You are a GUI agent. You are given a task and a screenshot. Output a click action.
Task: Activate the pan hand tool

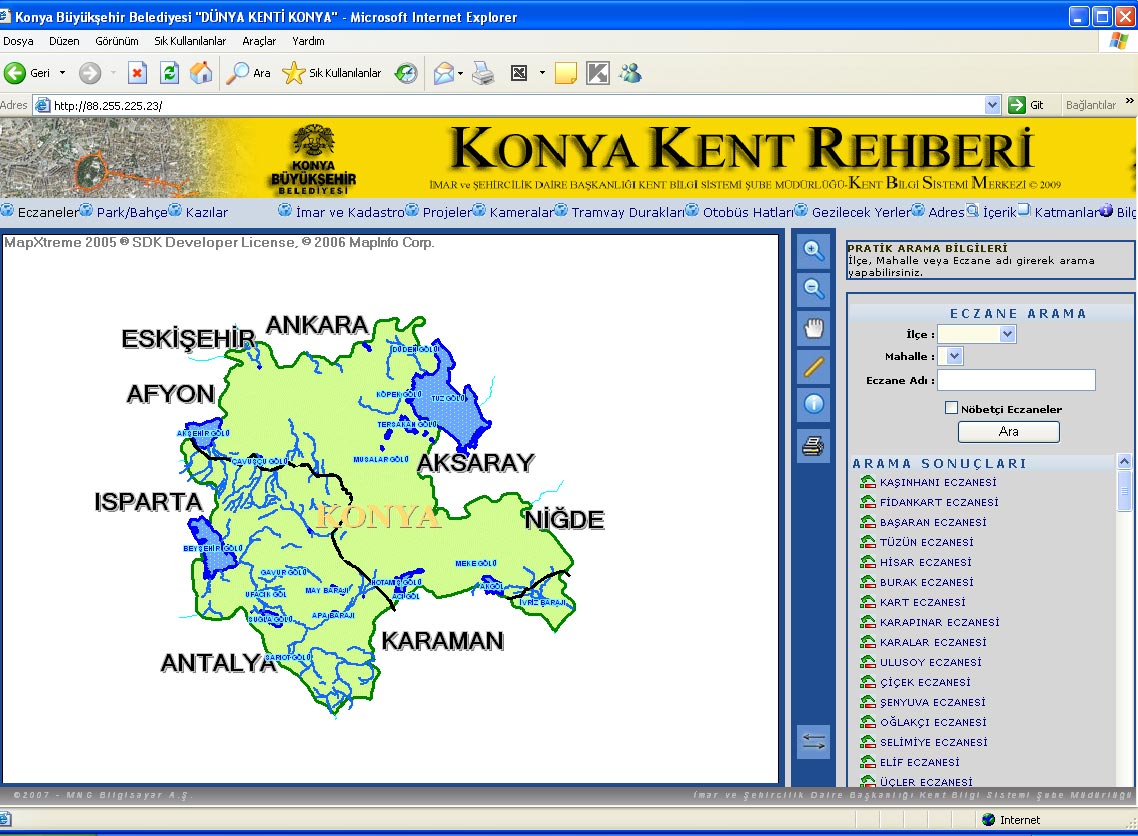(814, 328)
